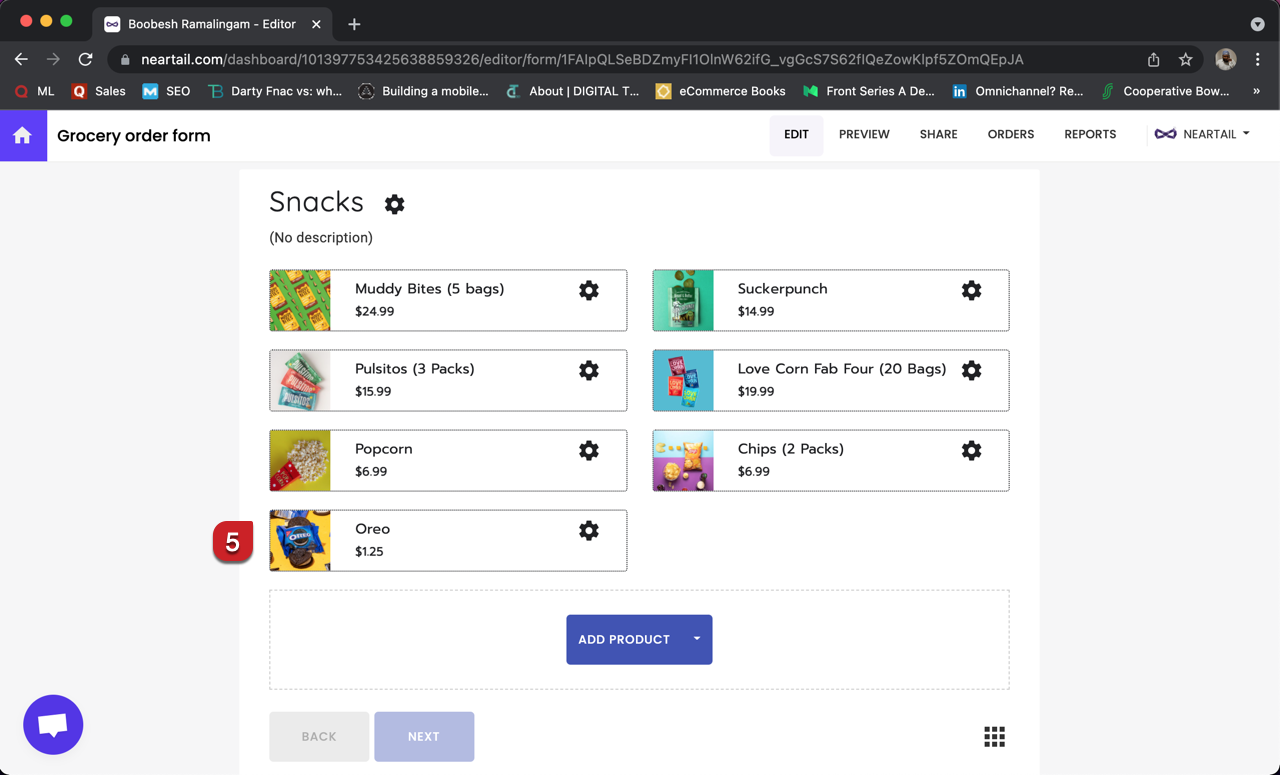Reload the page using the refresh icon
This screenshot has width=1280, height=775.
[85, 59]
